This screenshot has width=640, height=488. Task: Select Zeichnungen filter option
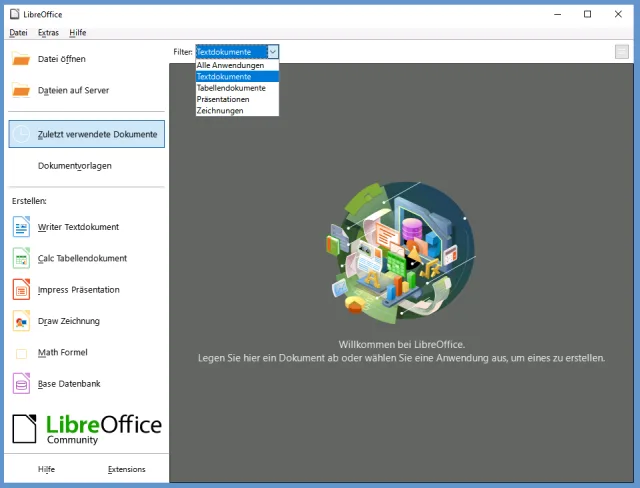(x=219, y=110)
